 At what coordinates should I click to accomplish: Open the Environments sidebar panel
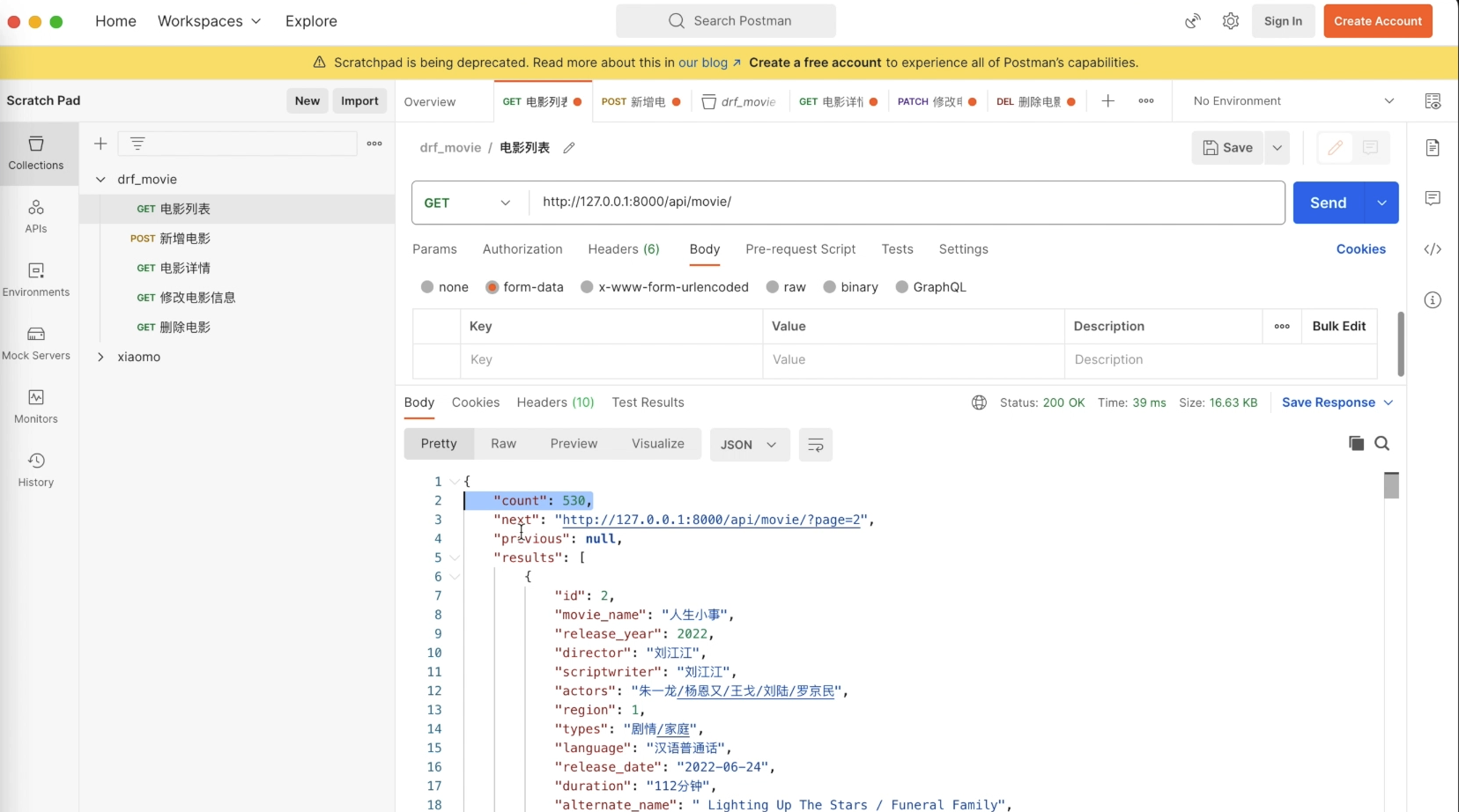36,280
